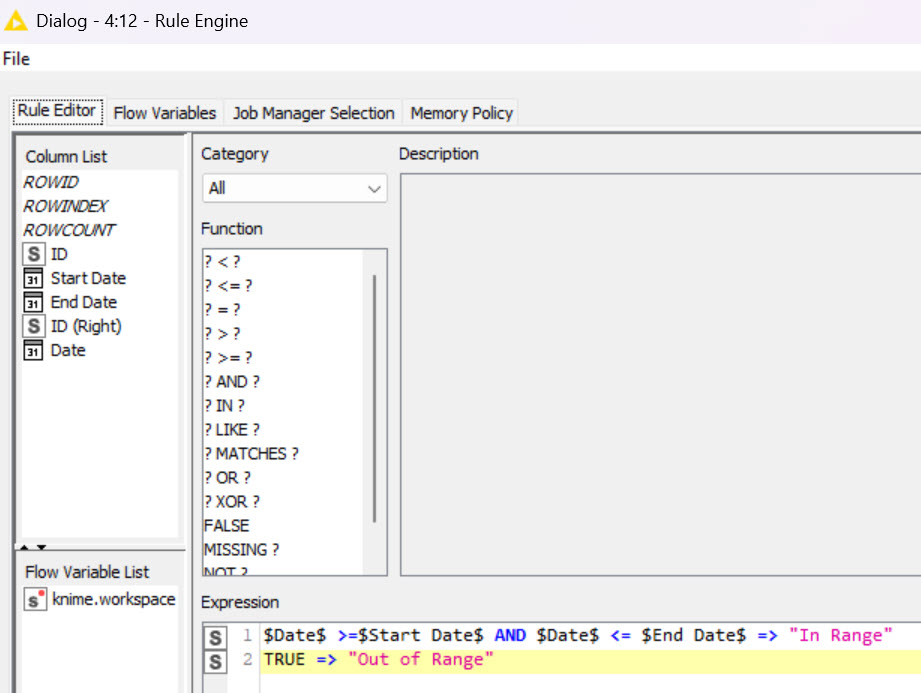Open the File menu
Image resolution: width=921 pixels, height=693 pixels.
[x=16, y=59]
